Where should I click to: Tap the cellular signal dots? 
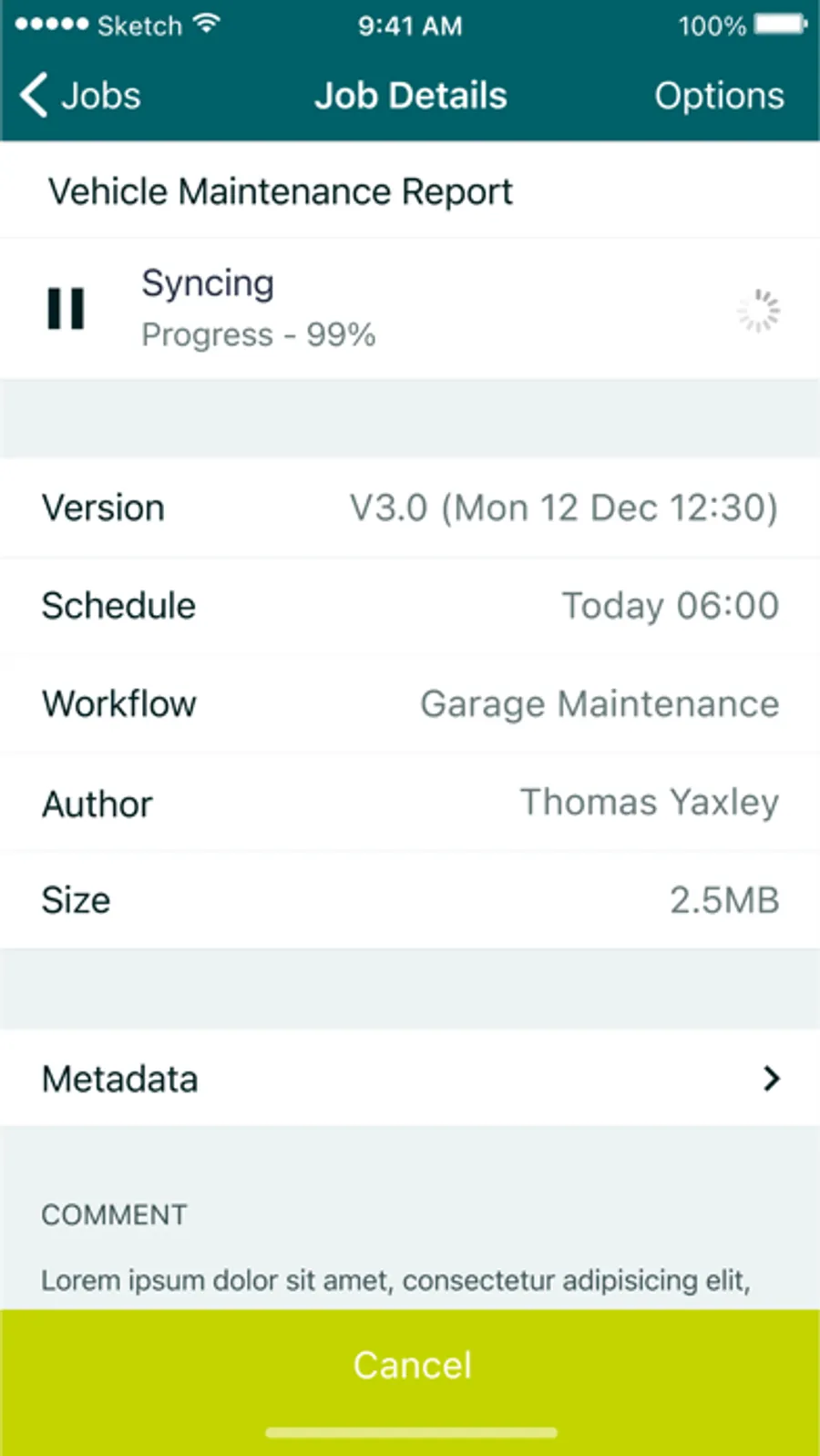pos(52,25)
